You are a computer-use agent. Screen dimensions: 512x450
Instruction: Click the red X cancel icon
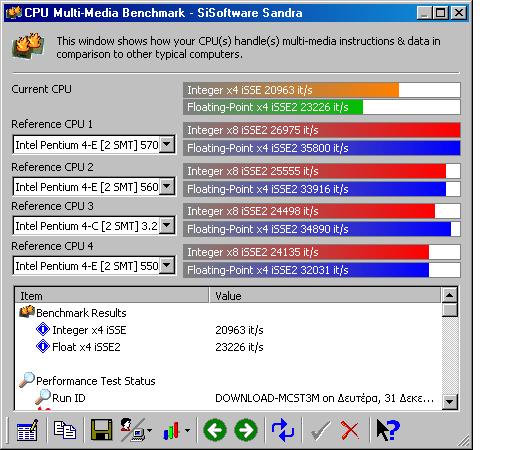click(x=350, y=430)
